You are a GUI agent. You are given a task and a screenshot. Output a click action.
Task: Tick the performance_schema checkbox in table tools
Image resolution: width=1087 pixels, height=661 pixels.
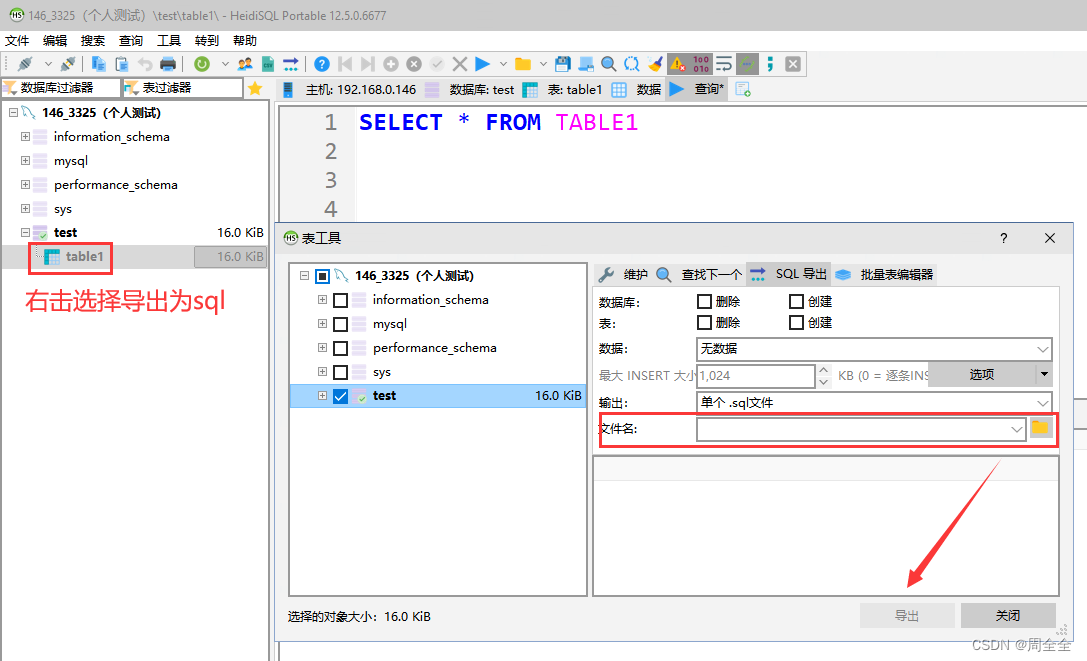tap(340, 348)
